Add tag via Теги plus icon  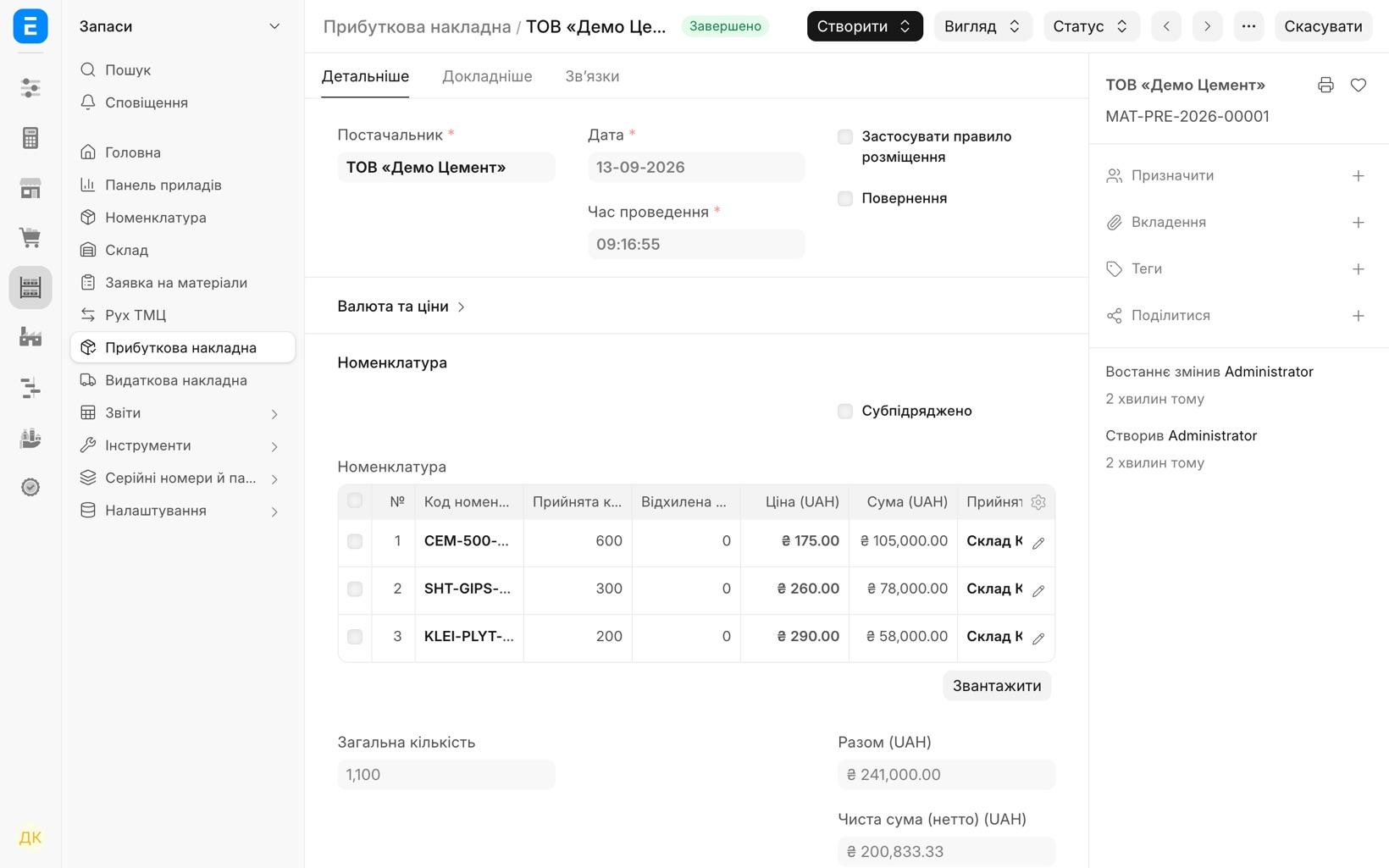1359,269
